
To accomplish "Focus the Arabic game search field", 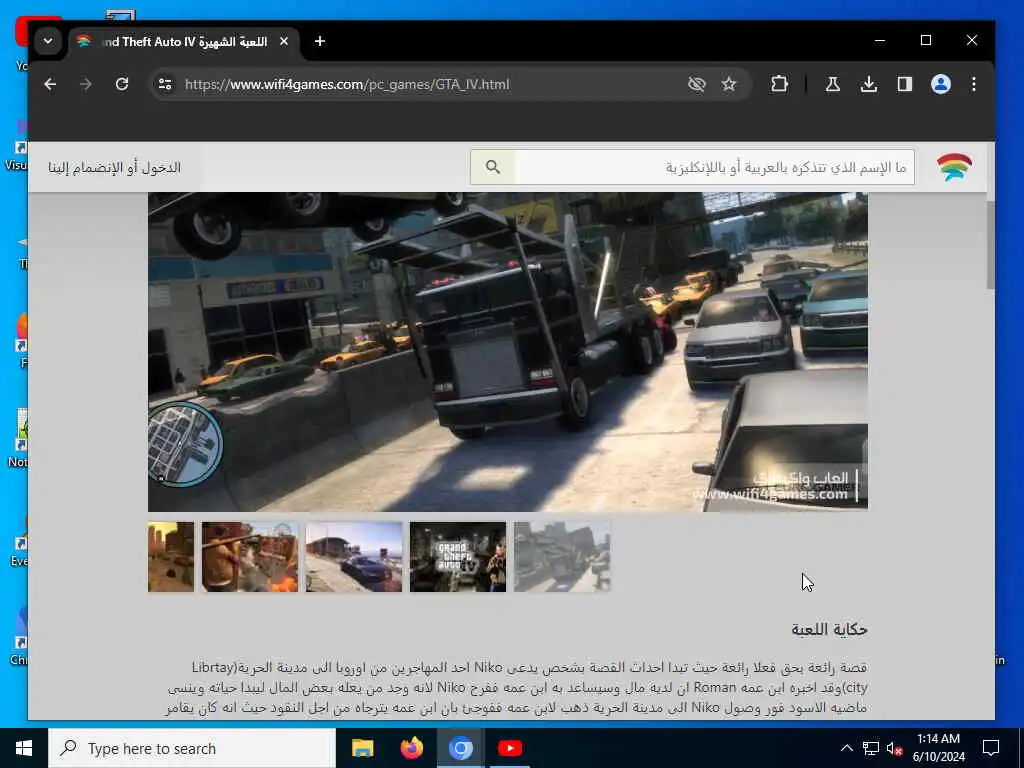I will click(714, 167).
